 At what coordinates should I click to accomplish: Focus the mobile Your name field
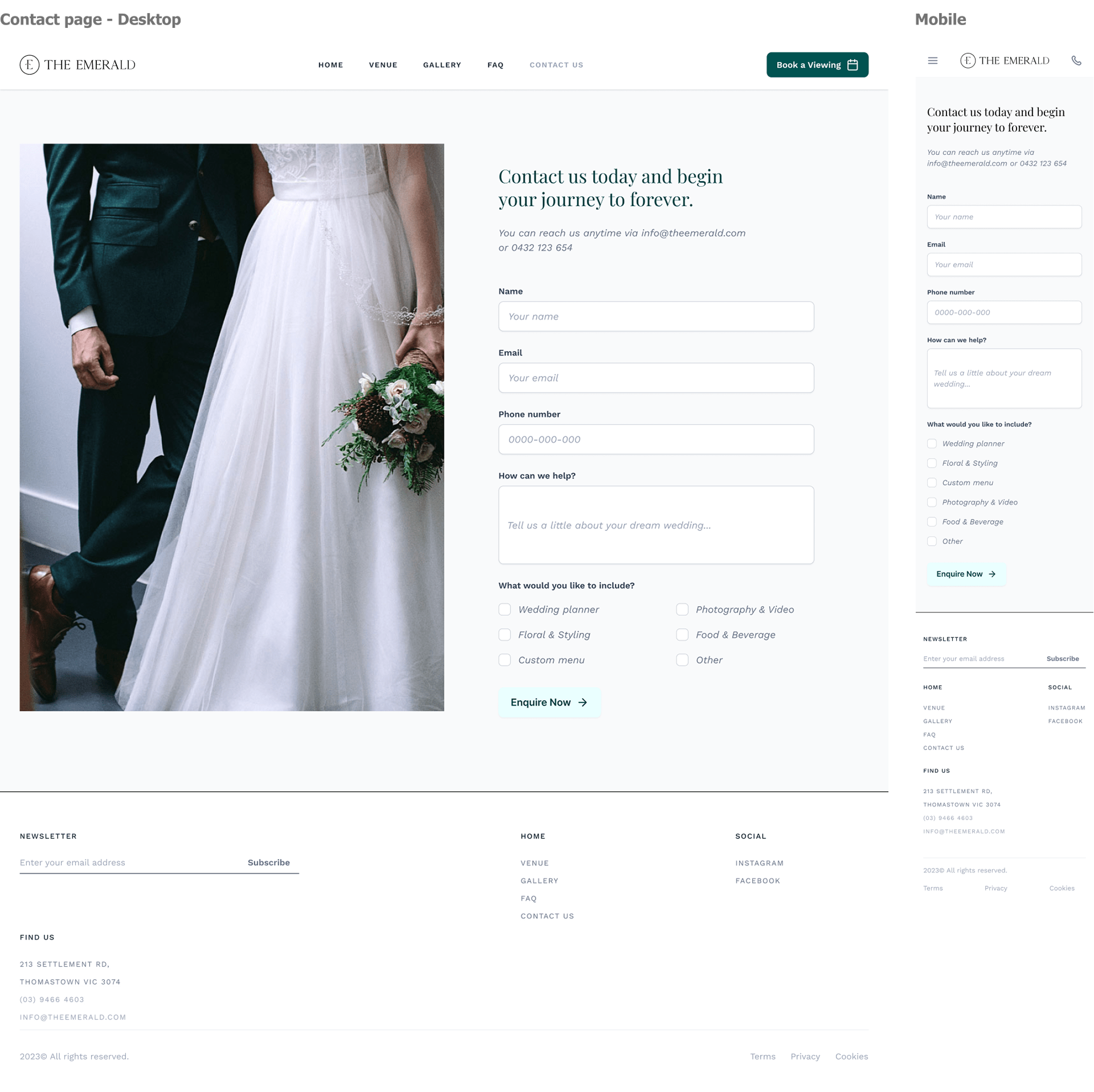pyautogui.click(x=1004, y=217)
